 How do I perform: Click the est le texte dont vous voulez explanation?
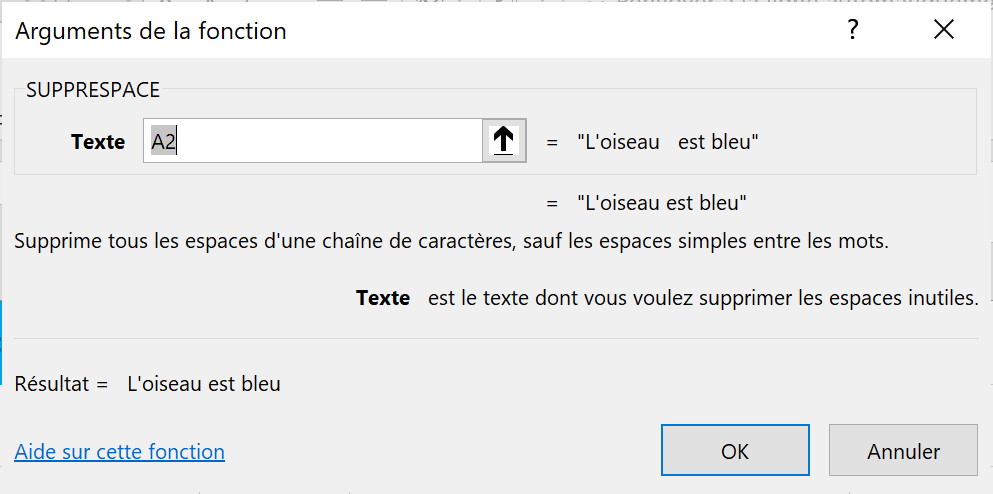tap(702, 298)
